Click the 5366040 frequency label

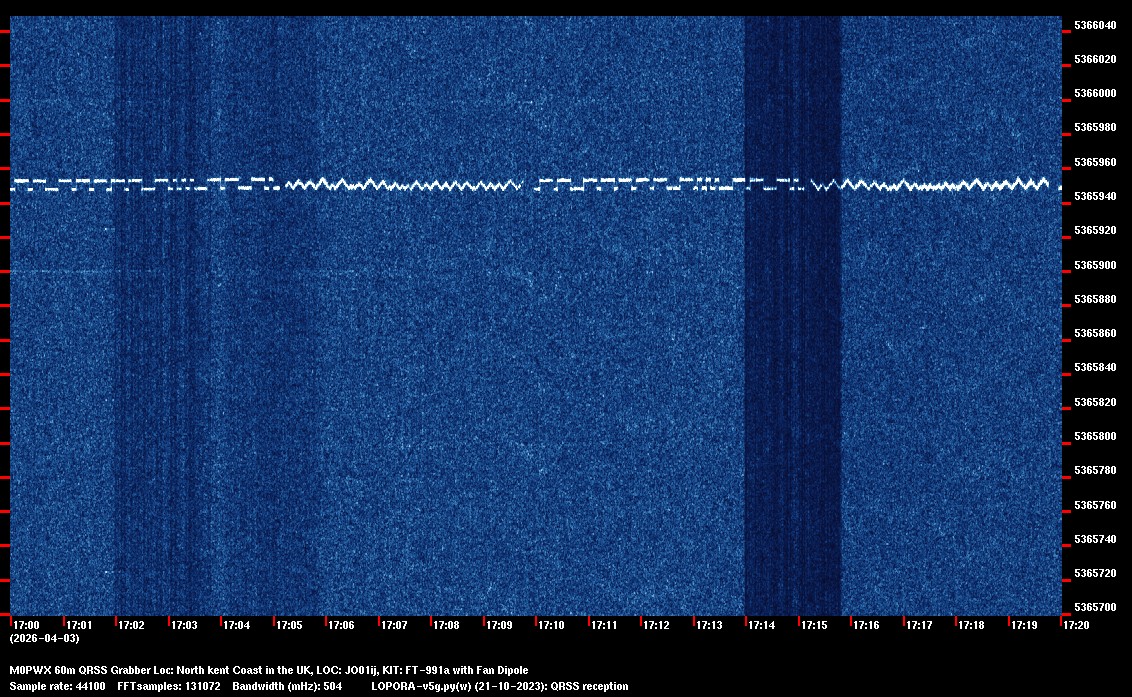click(1095, 25)
